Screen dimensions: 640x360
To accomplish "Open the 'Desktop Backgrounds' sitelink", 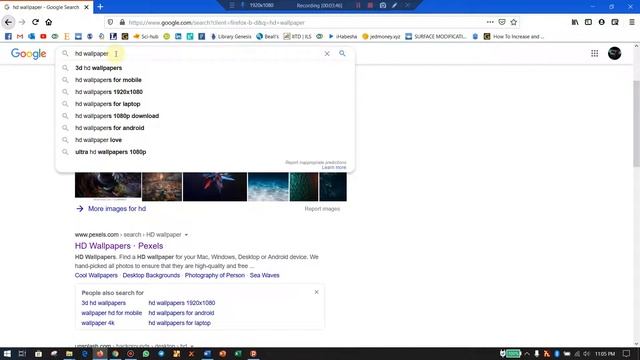I will click(x=151, y=275).
